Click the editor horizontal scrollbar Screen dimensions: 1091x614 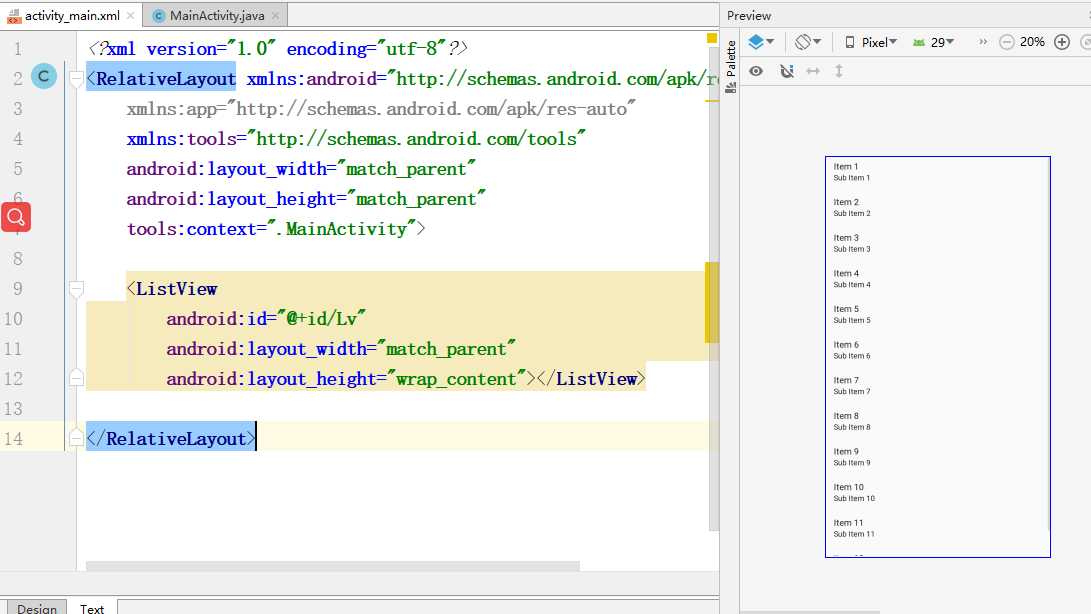click(x=333, y=566)
